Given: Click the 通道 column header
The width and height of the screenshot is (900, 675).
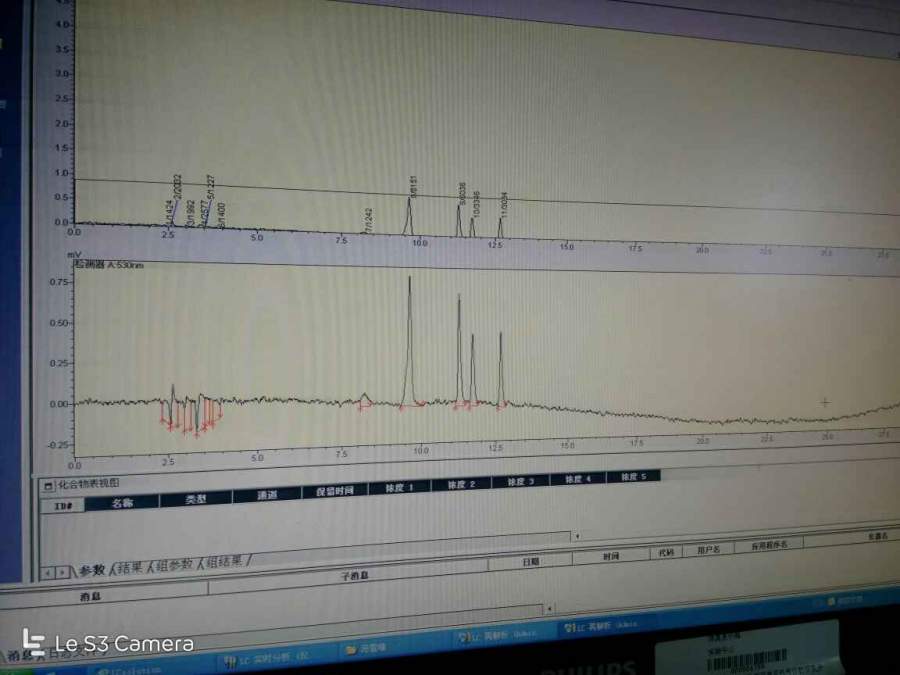Looking at the screenshot, I should click(x=267, y=495).
